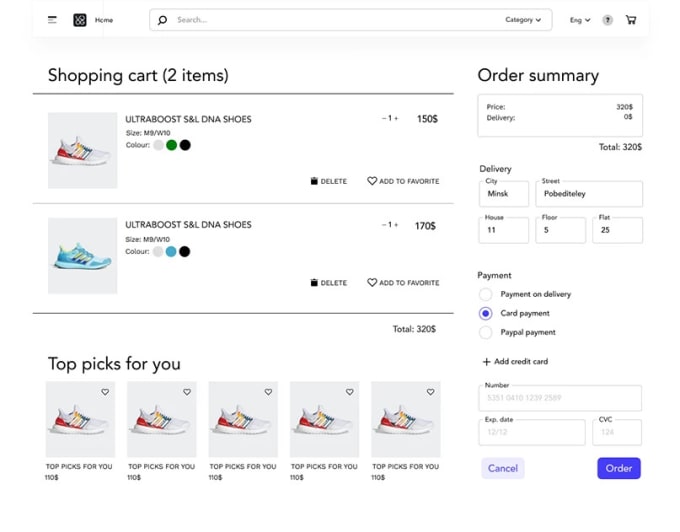Increase quantity of the 150$ item
Viewport: 680px width, 532px height.
[x=396, y=118]
